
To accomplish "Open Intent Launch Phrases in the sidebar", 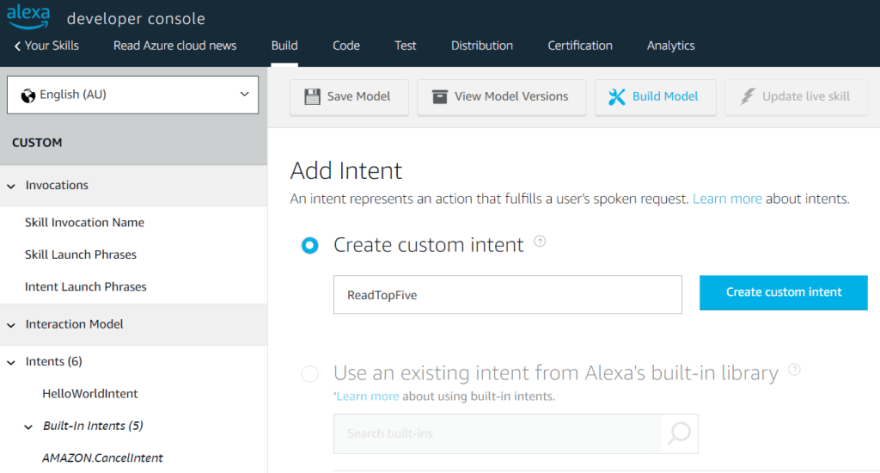I will [x=86, y=287].
